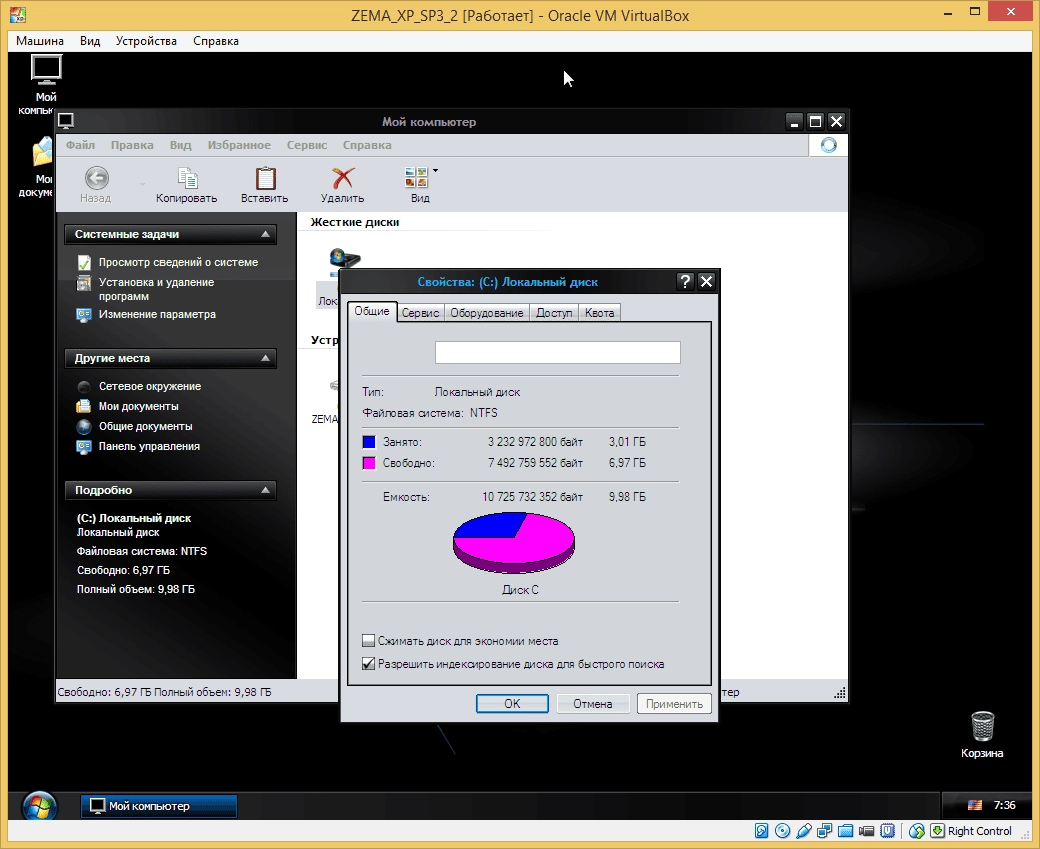Screen dimensions: 1040x849
Task: Click the Start orb on XP taskbar
Action: click(39, 806)
